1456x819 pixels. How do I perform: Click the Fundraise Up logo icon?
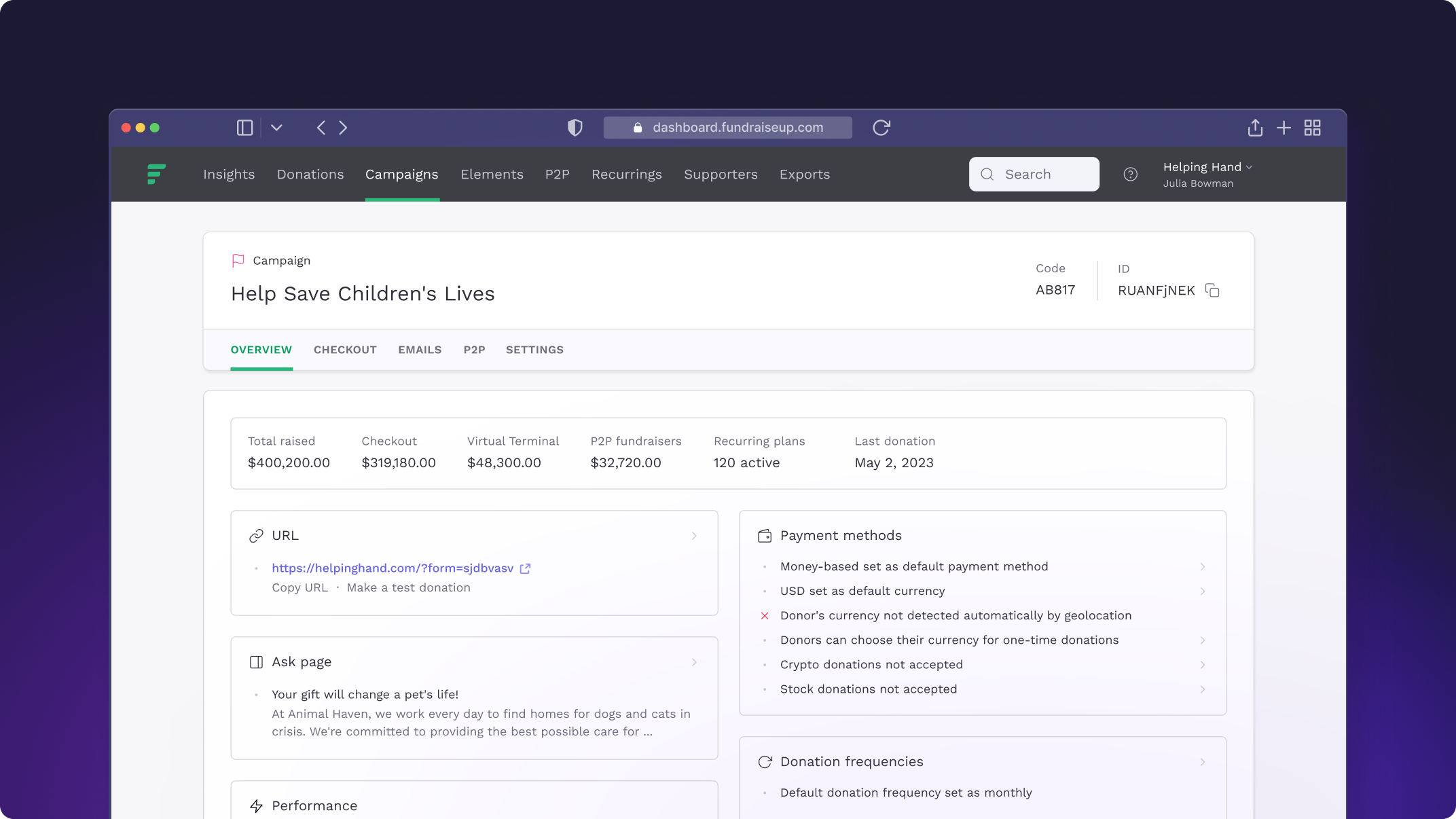[x=156, y=174]
